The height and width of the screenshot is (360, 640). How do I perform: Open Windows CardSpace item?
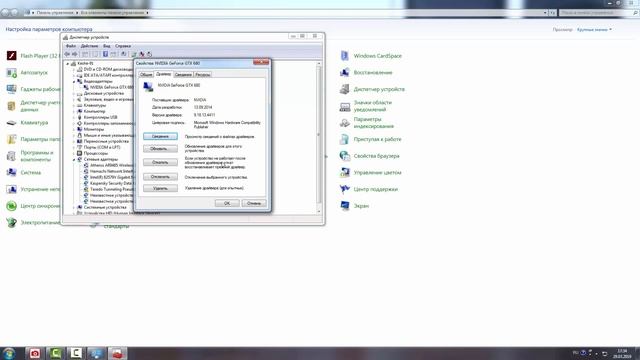(x=371, y=56)
